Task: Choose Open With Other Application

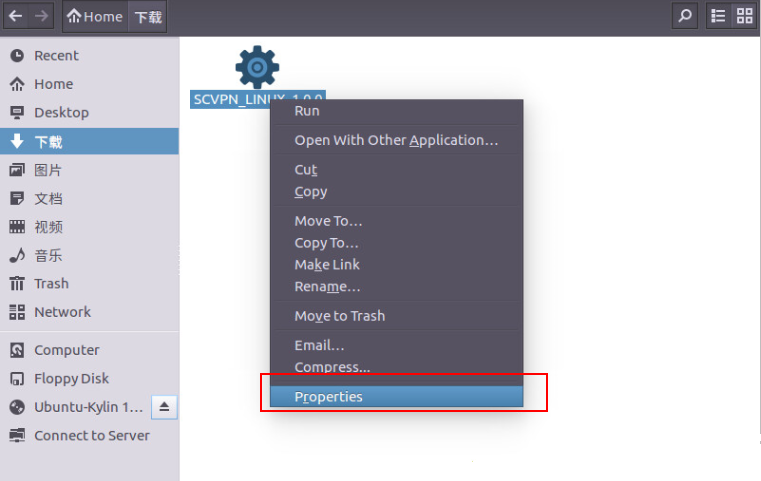Action: coord(396,140)
